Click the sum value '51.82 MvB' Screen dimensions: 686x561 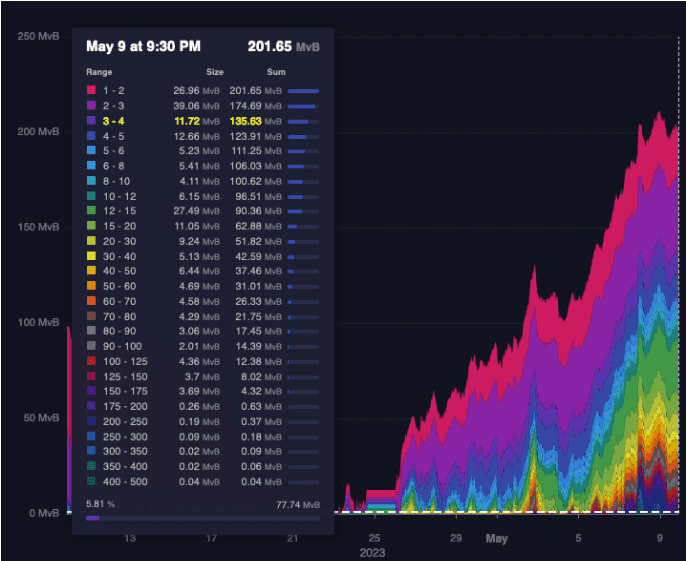point(258,242)
